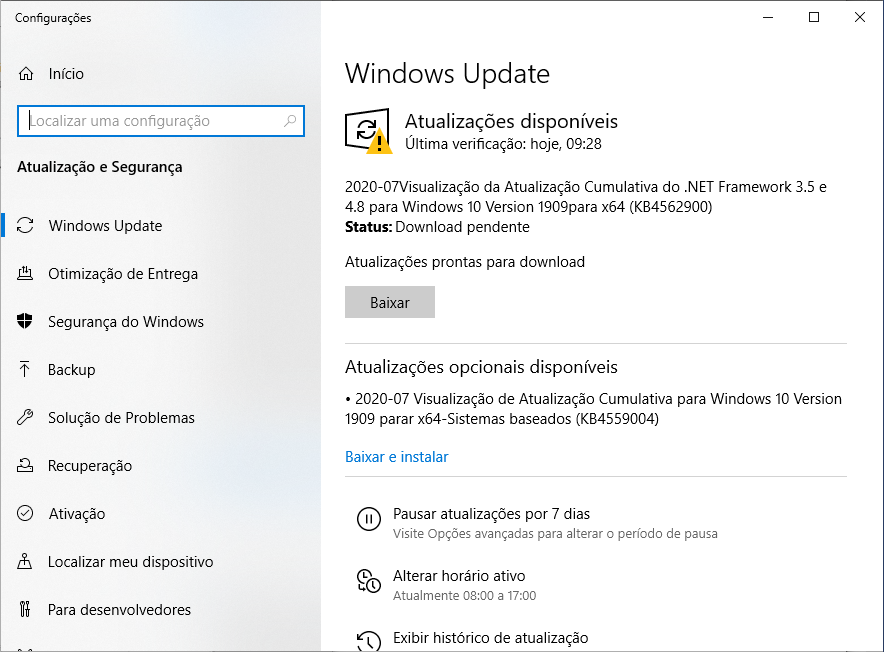
Task: Click the Ativação checkmark circle icon
Action: point(25,513)
